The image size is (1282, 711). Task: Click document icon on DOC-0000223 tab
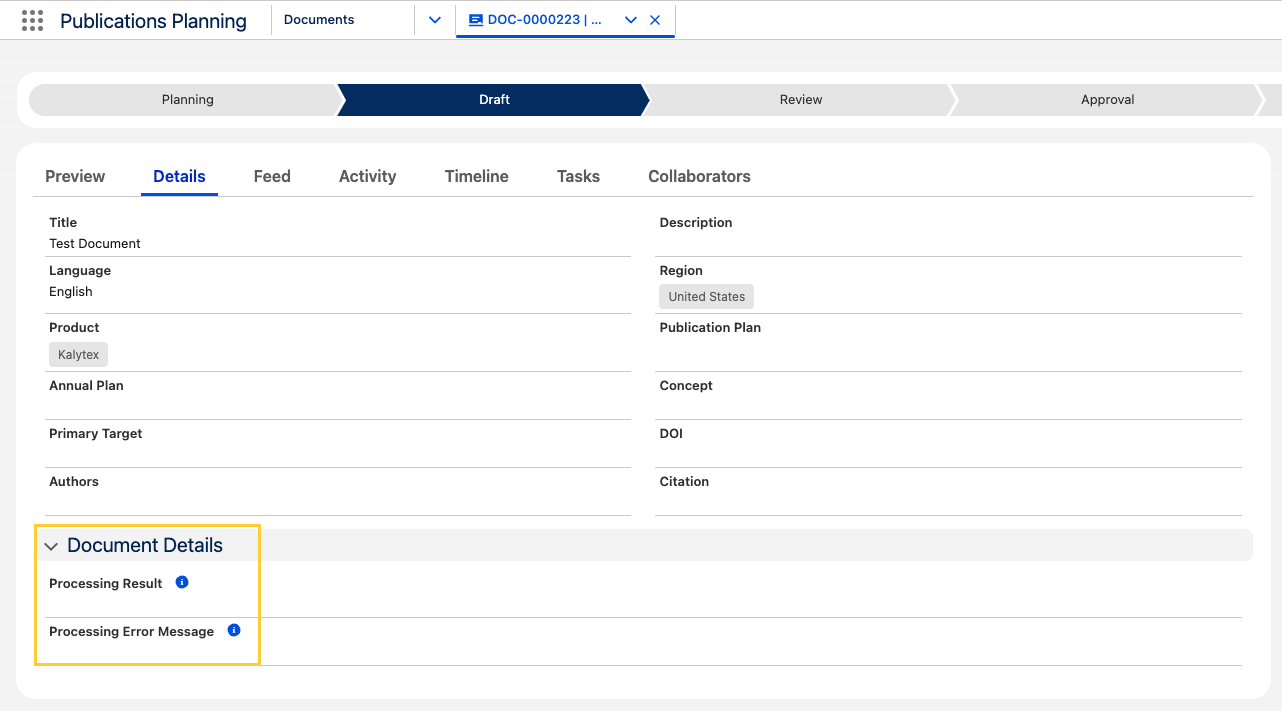(475, 20)
